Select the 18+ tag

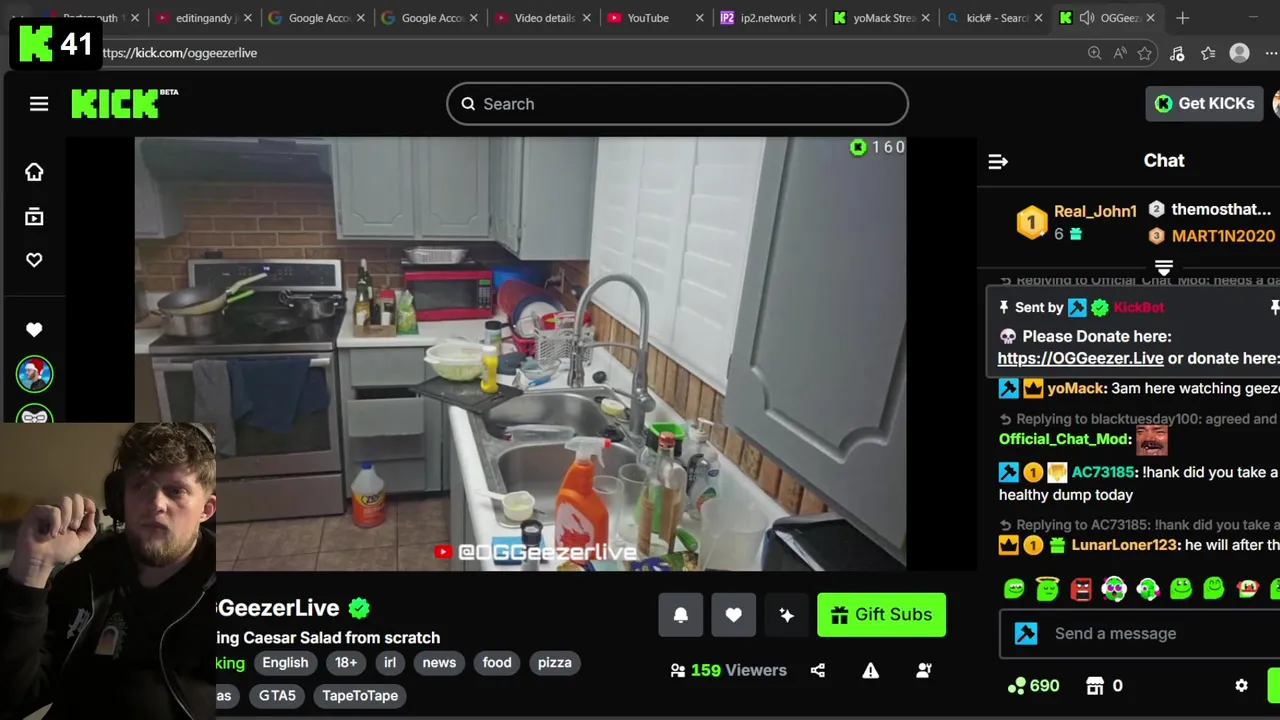point(346,663)
